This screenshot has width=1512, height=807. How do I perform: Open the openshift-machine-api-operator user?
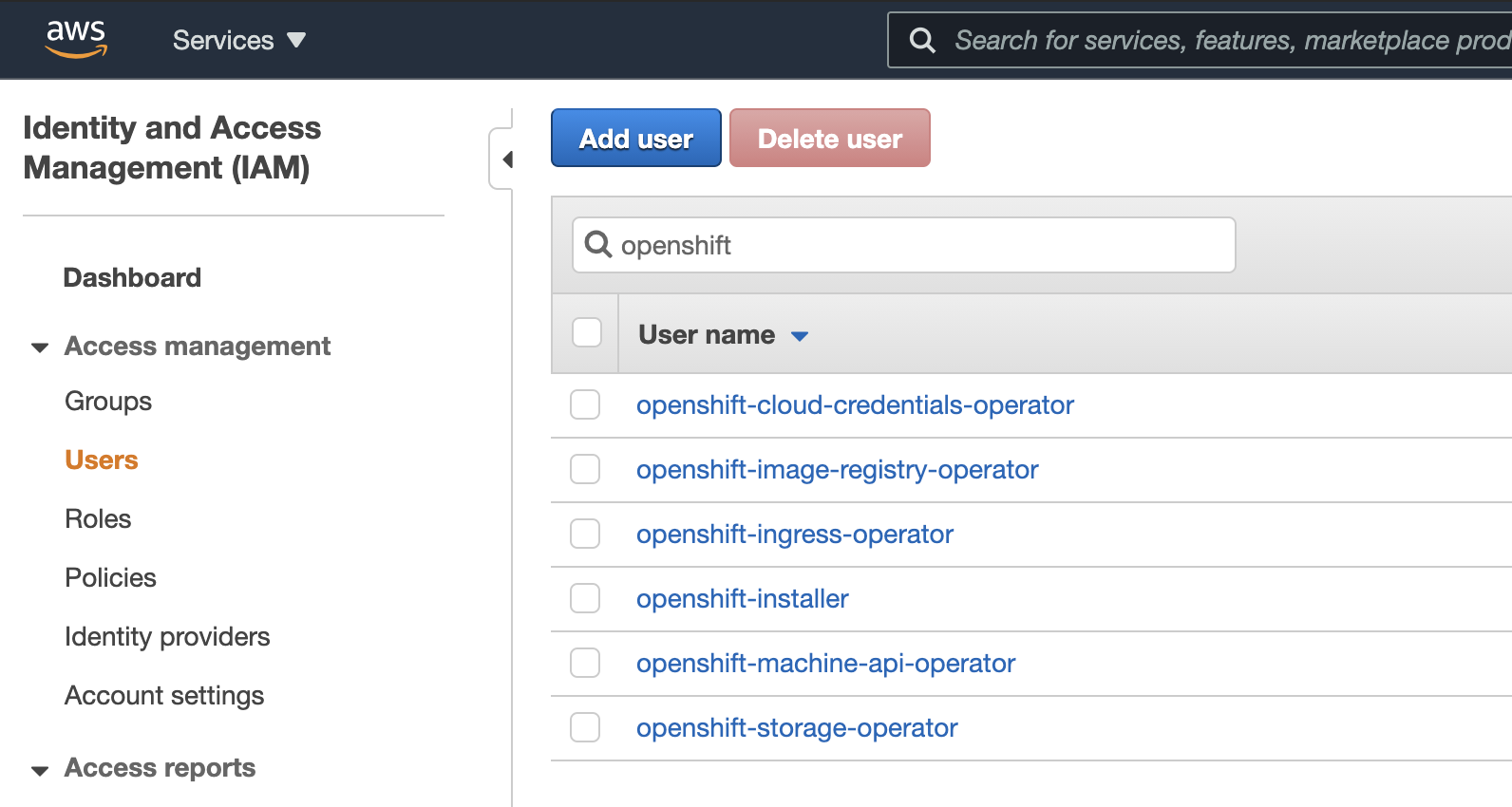tap(825, 664)
